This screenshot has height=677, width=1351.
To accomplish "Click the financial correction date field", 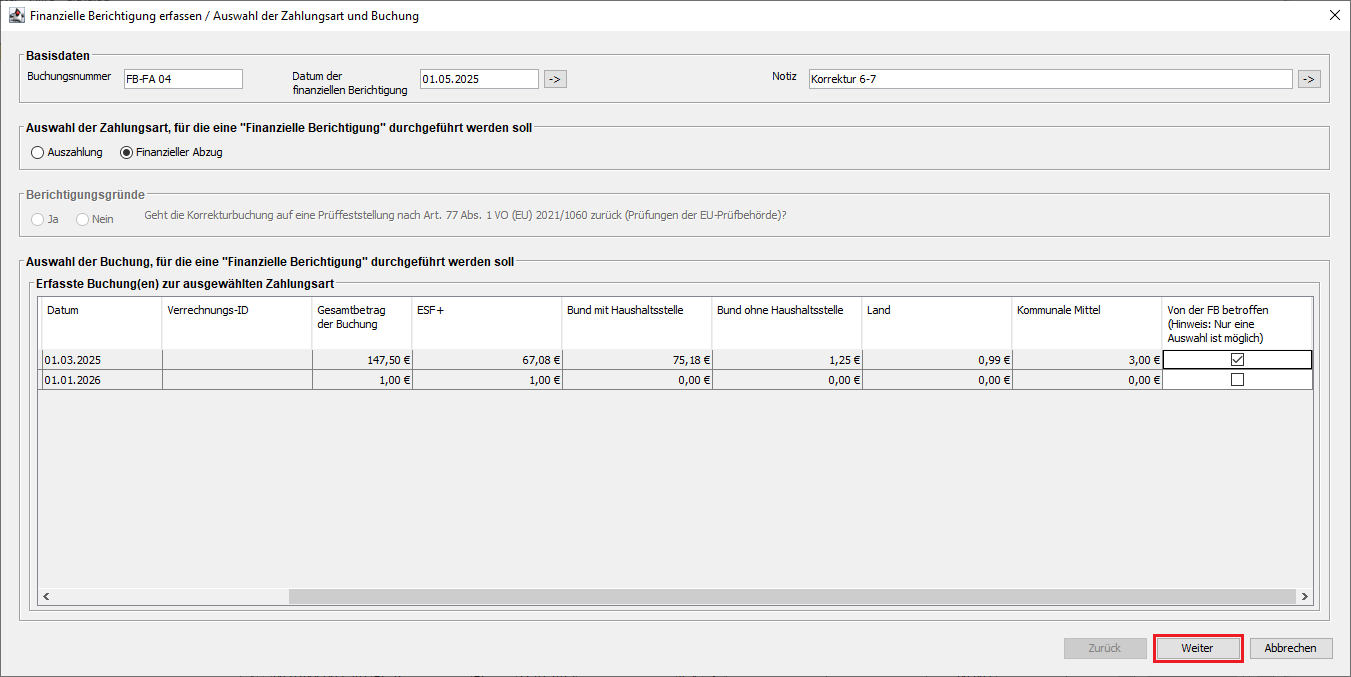I will [x=479, y=79].
